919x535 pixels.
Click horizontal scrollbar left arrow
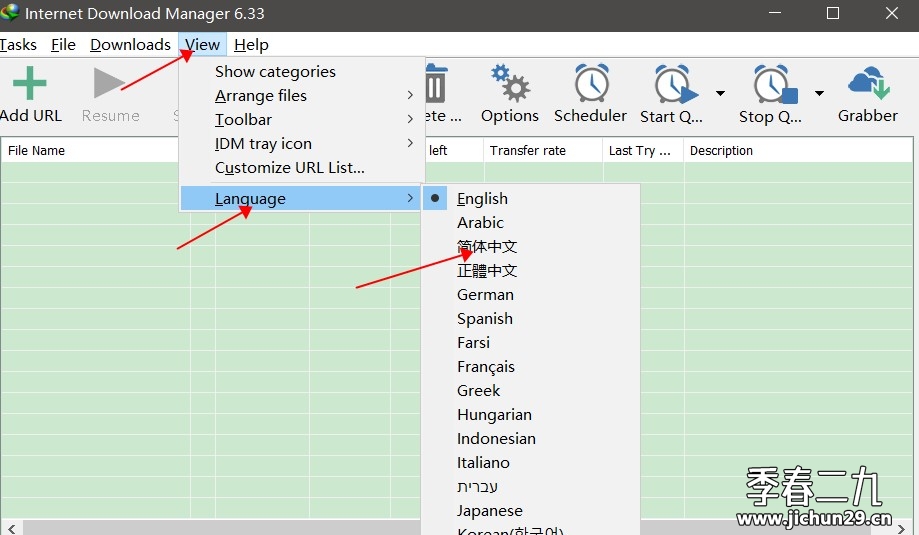(11, 529)
